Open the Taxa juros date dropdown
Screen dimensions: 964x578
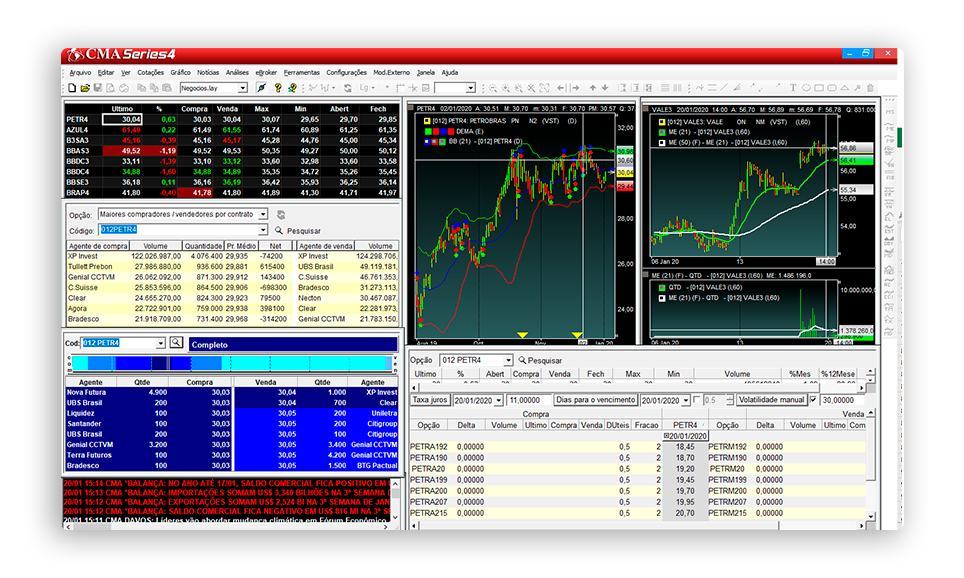coord(498,400)
